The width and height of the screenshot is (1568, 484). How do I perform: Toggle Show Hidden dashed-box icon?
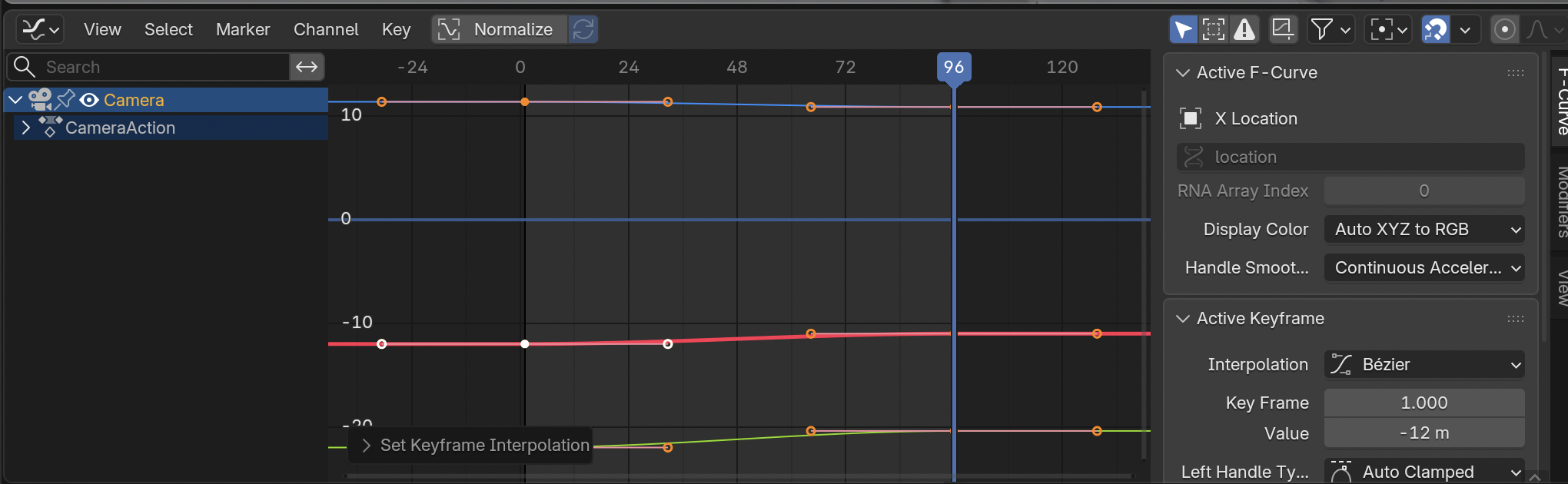(x=1214, y=30)
